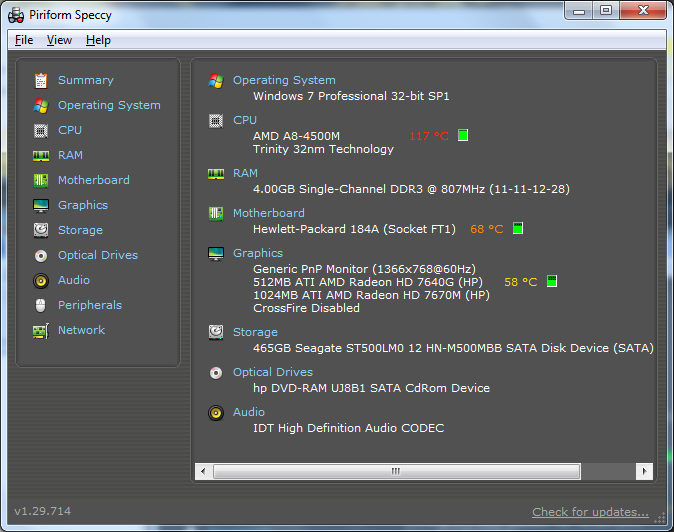Click the Check for updates link

click(x=590, y=512)
